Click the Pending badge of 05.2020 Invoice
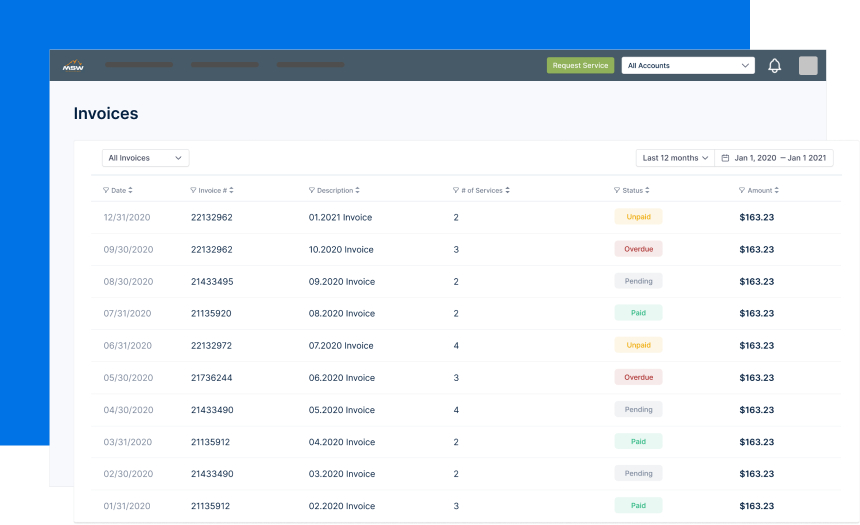 point(638,409)
